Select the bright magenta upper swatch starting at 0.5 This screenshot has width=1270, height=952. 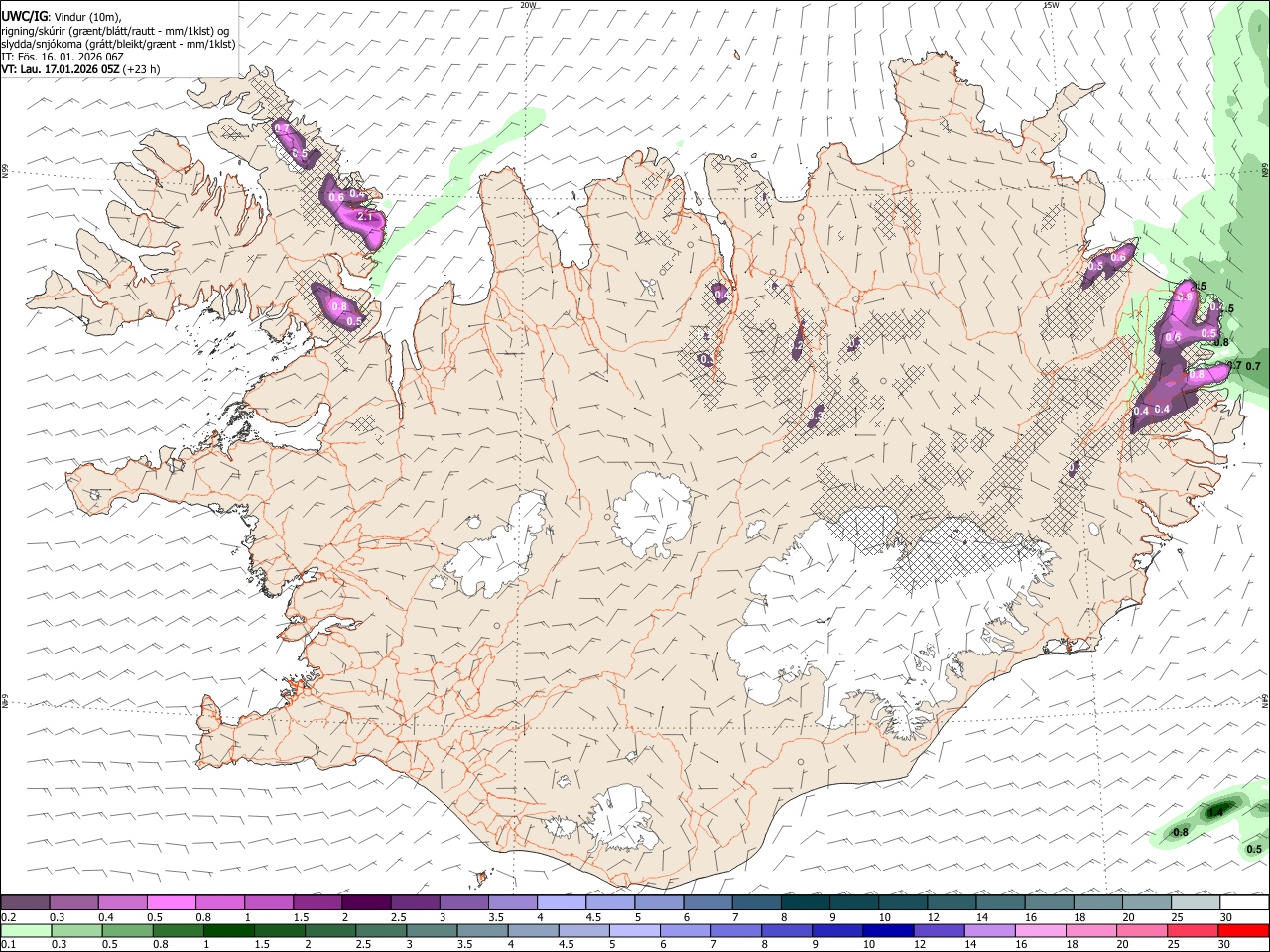pyautogui.click(x=172, y=902)
